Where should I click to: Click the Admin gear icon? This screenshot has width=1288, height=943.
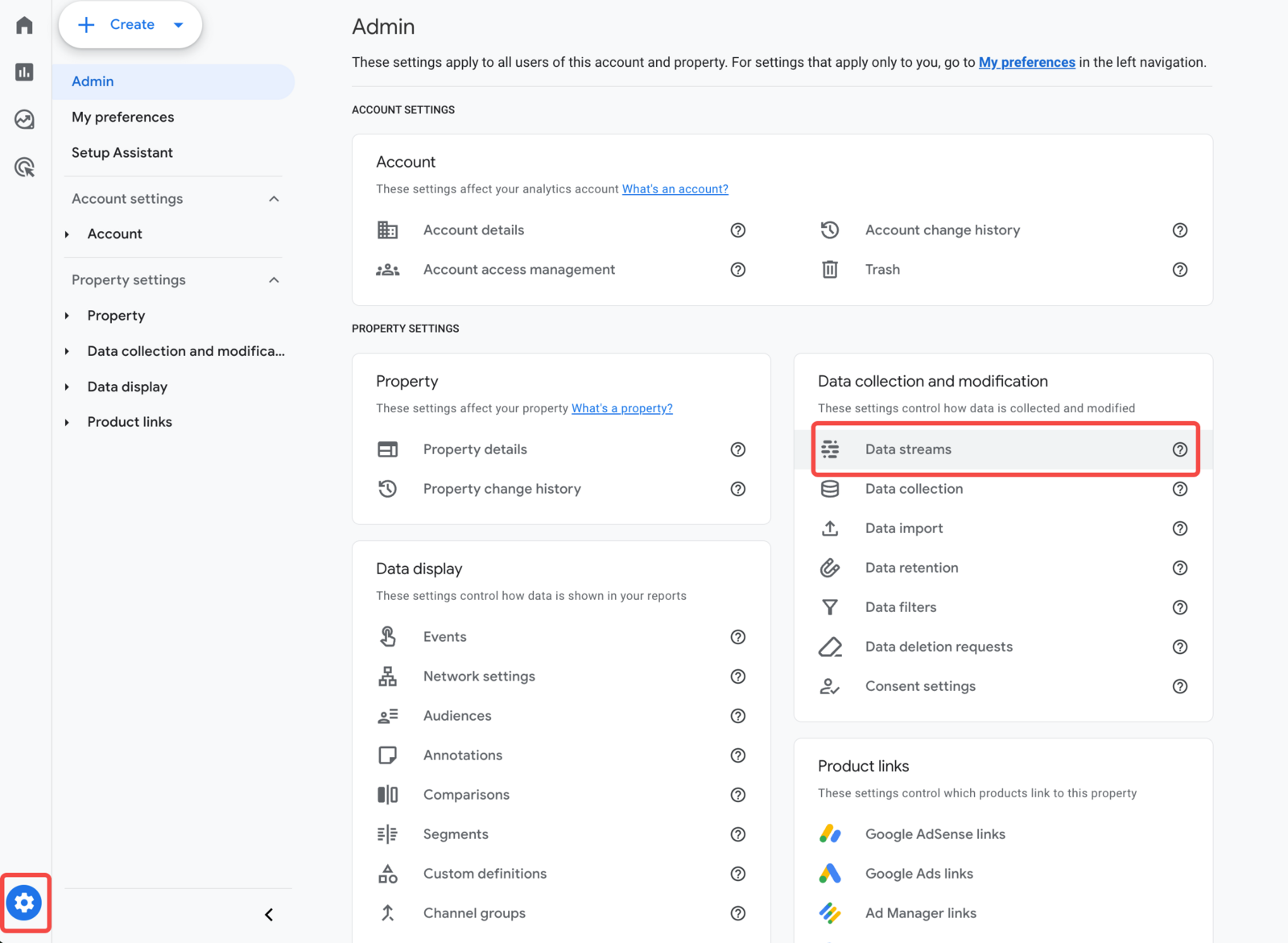pos(25,903)
